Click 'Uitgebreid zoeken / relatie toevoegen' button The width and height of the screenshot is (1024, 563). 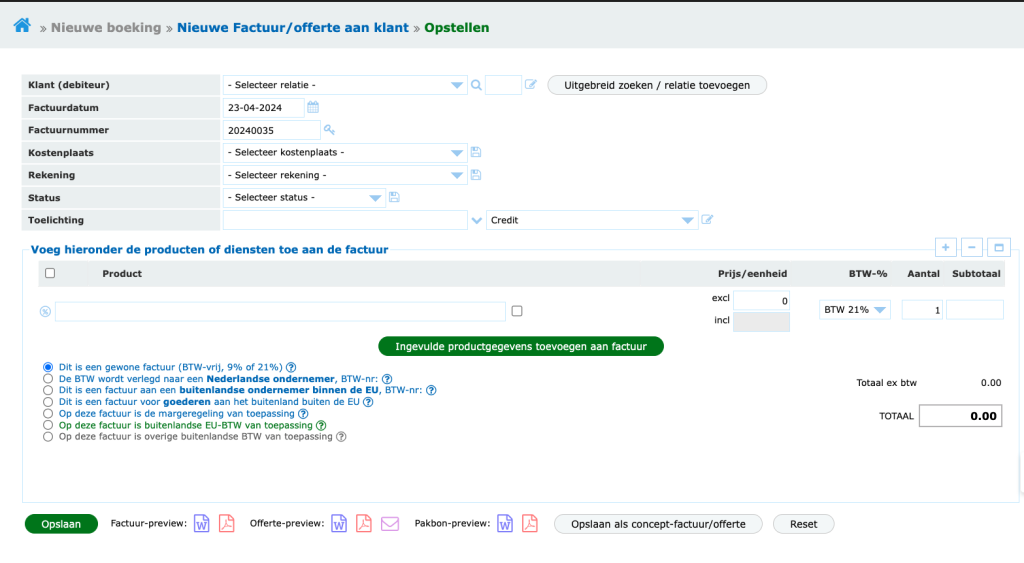coord(657,85)
